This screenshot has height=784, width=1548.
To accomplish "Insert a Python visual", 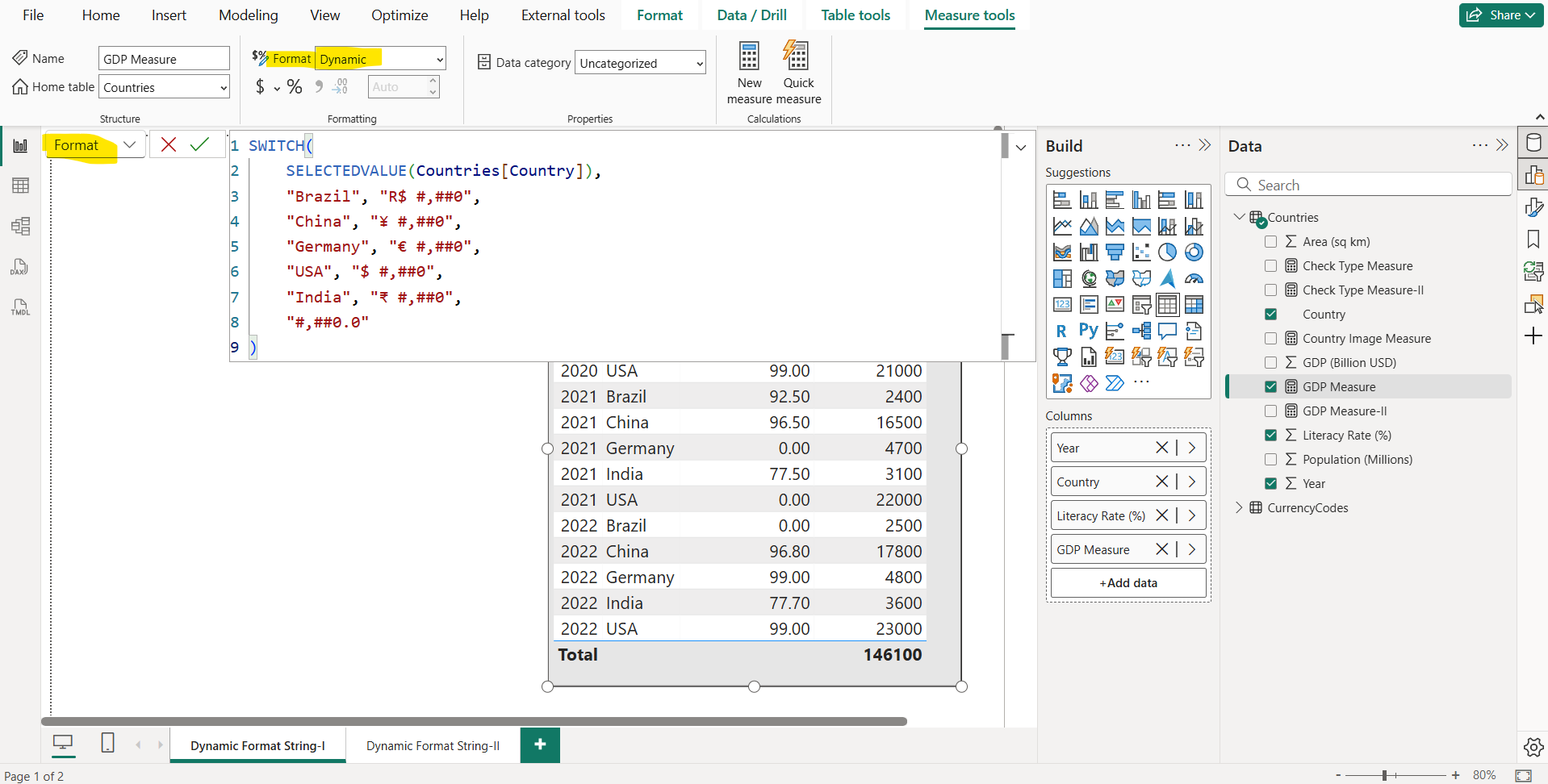I will (1088, 331).
